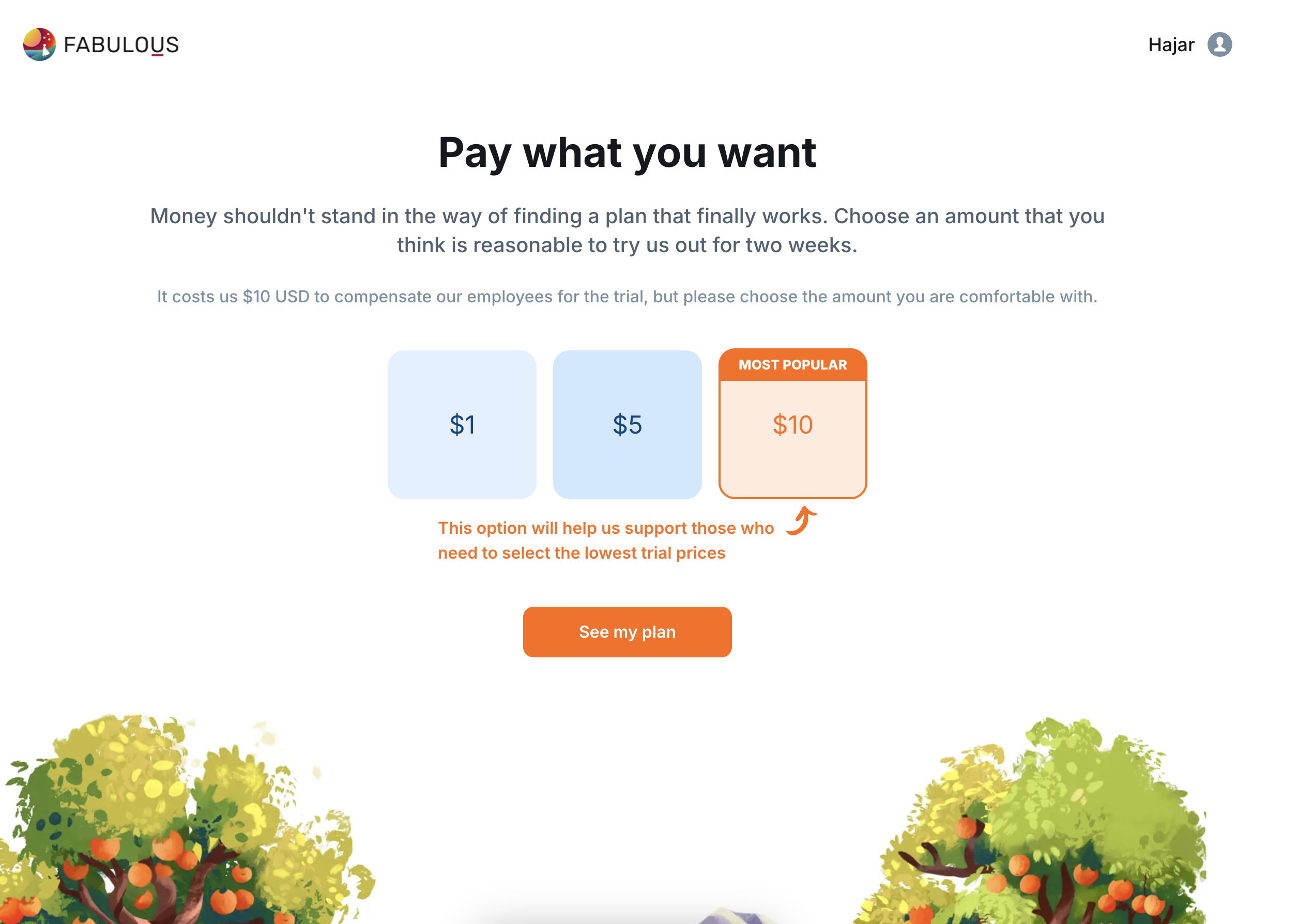Click the FABULOUS wordmark text
1314x924 pixels.
[121, 44]
